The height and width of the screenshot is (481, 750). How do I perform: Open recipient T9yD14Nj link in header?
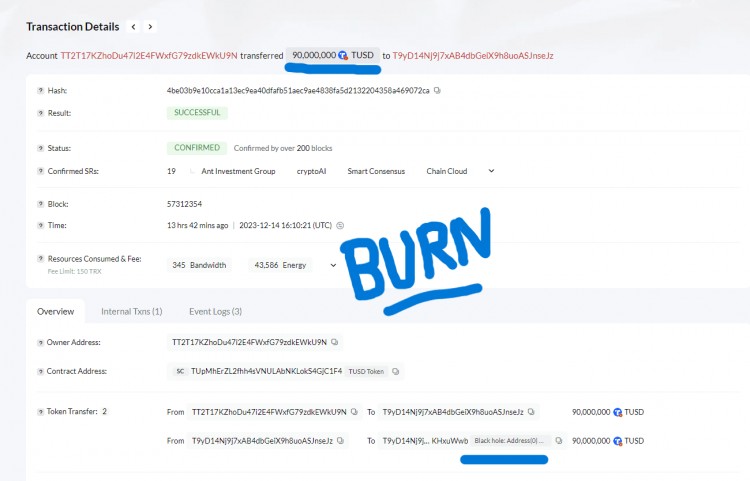pyautogui.click(x=473, y=55)
